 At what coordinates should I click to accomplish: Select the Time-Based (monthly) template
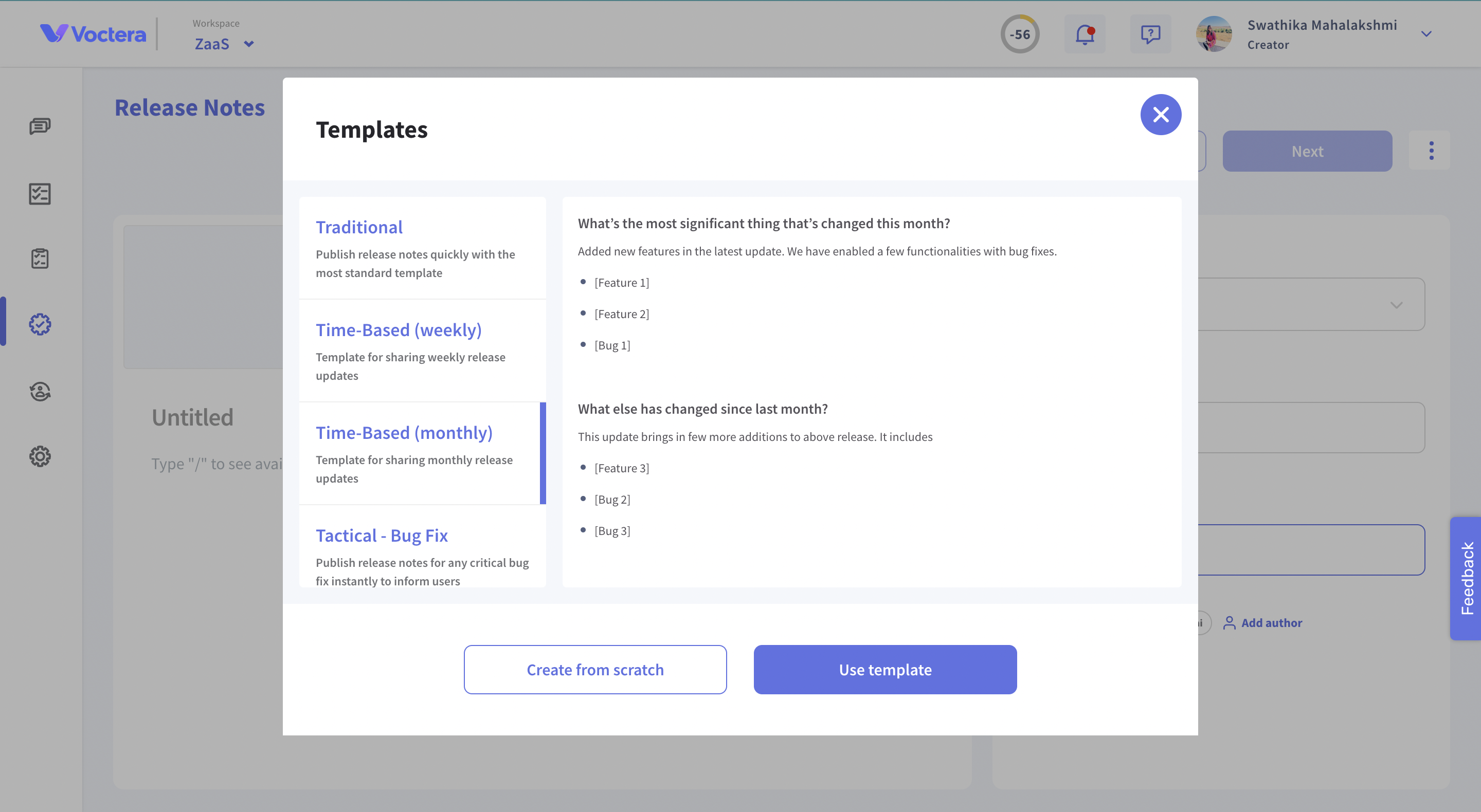pos(423,453)
